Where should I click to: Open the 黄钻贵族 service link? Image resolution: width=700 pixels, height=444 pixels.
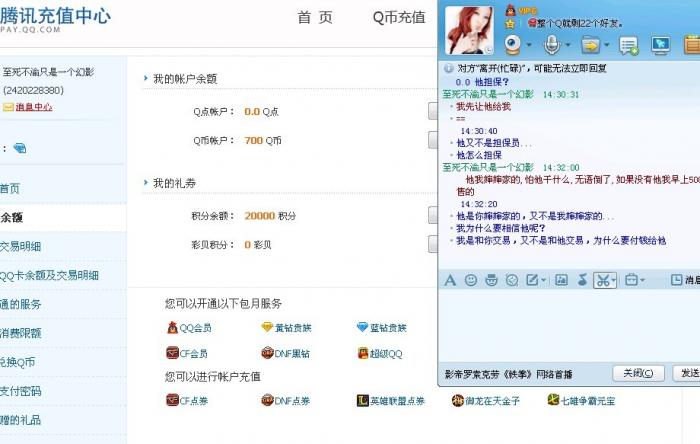[x=286, y=328]
